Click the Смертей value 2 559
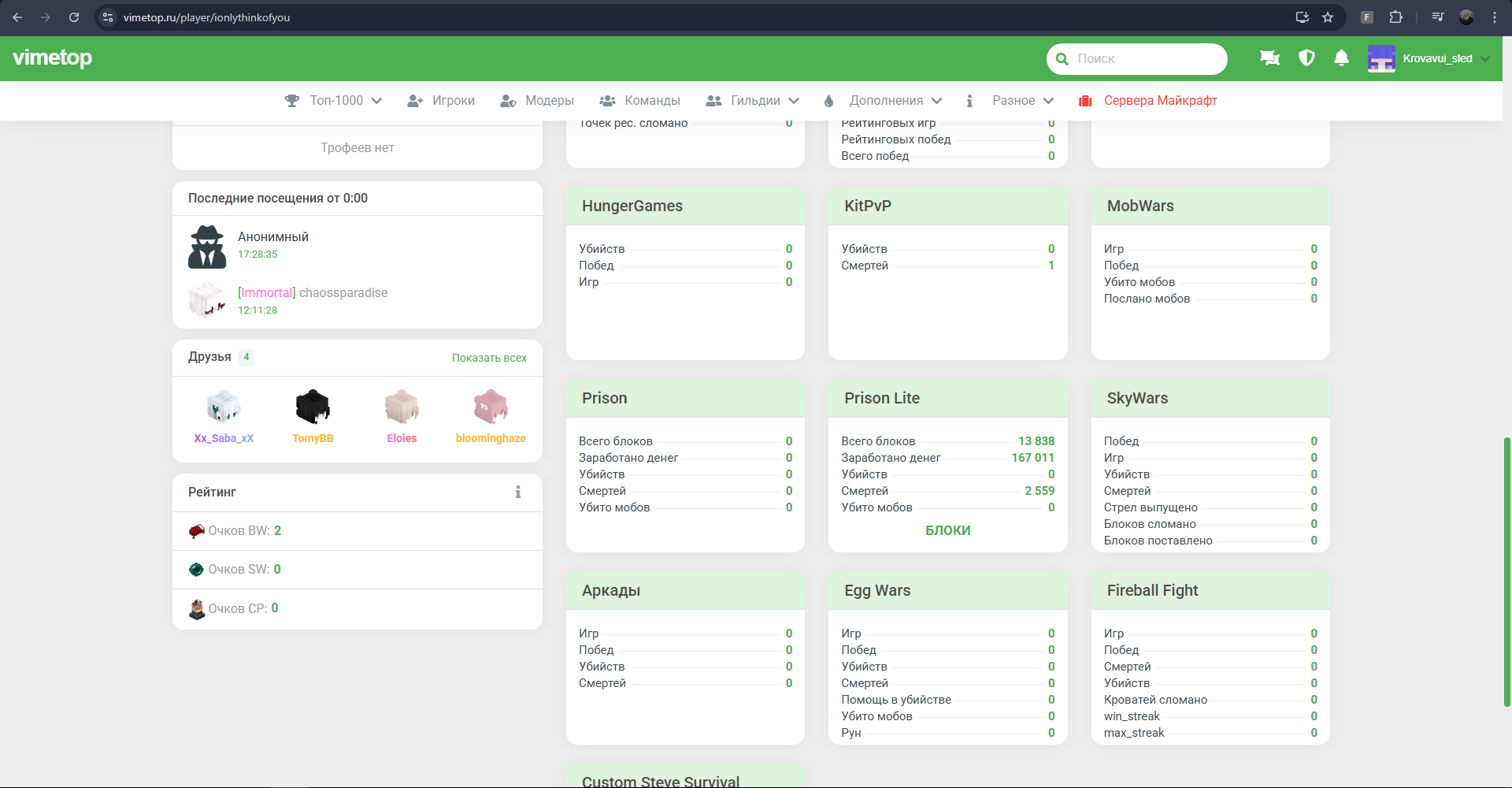The image size is (1512, 788). click(x=1039, y=491)
